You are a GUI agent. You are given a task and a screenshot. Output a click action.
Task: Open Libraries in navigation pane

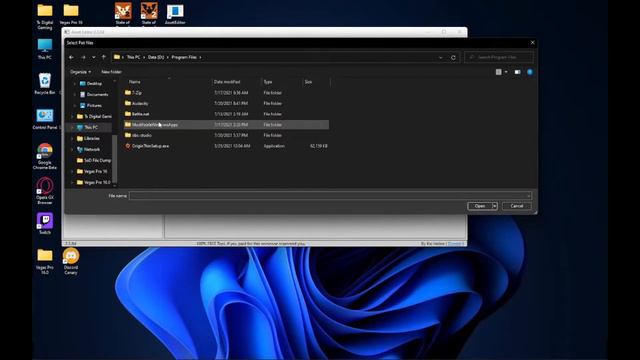[x=91, y=138]
